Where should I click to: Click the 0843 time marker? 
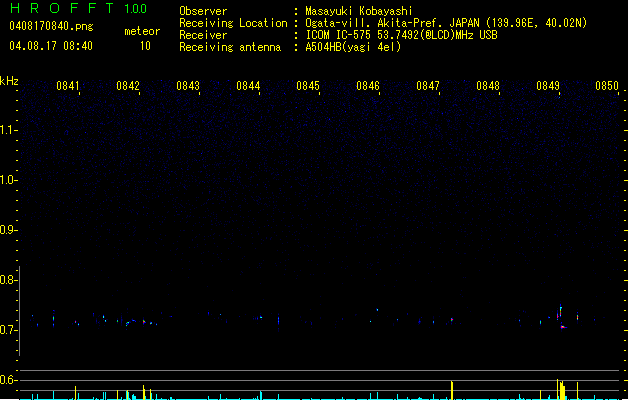pyautogui.click(x=188, y=86)
